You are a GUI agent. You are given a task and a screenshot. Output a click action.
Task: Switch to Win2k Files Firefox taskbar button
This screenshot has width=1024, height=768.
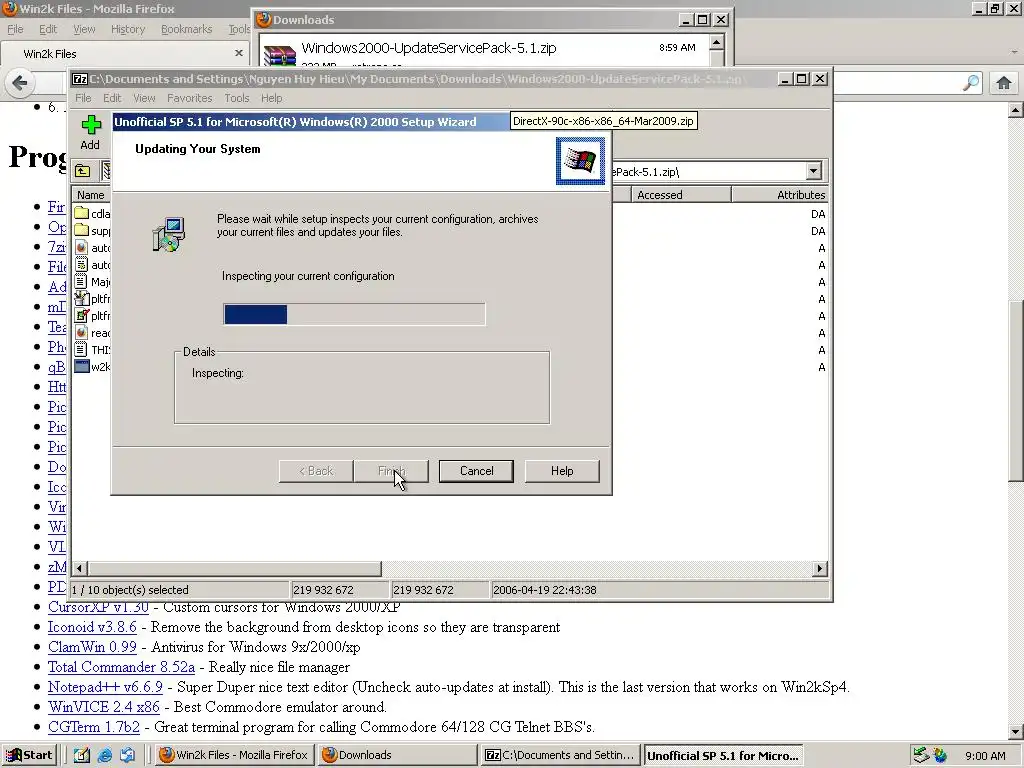235,755
